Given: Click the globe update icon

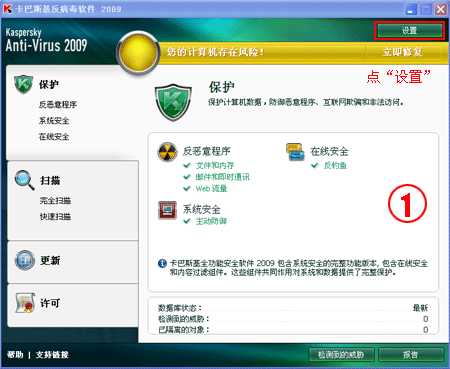Looking at the screenshot, I should click(25, 260).
